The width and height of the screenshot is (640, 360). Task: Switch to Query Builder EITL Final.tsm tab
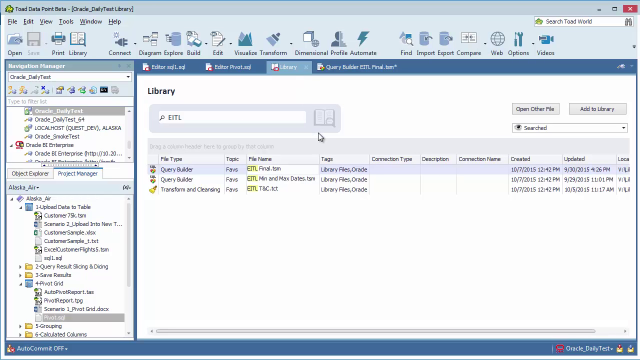pyautogui.click(x=358, y=67)
